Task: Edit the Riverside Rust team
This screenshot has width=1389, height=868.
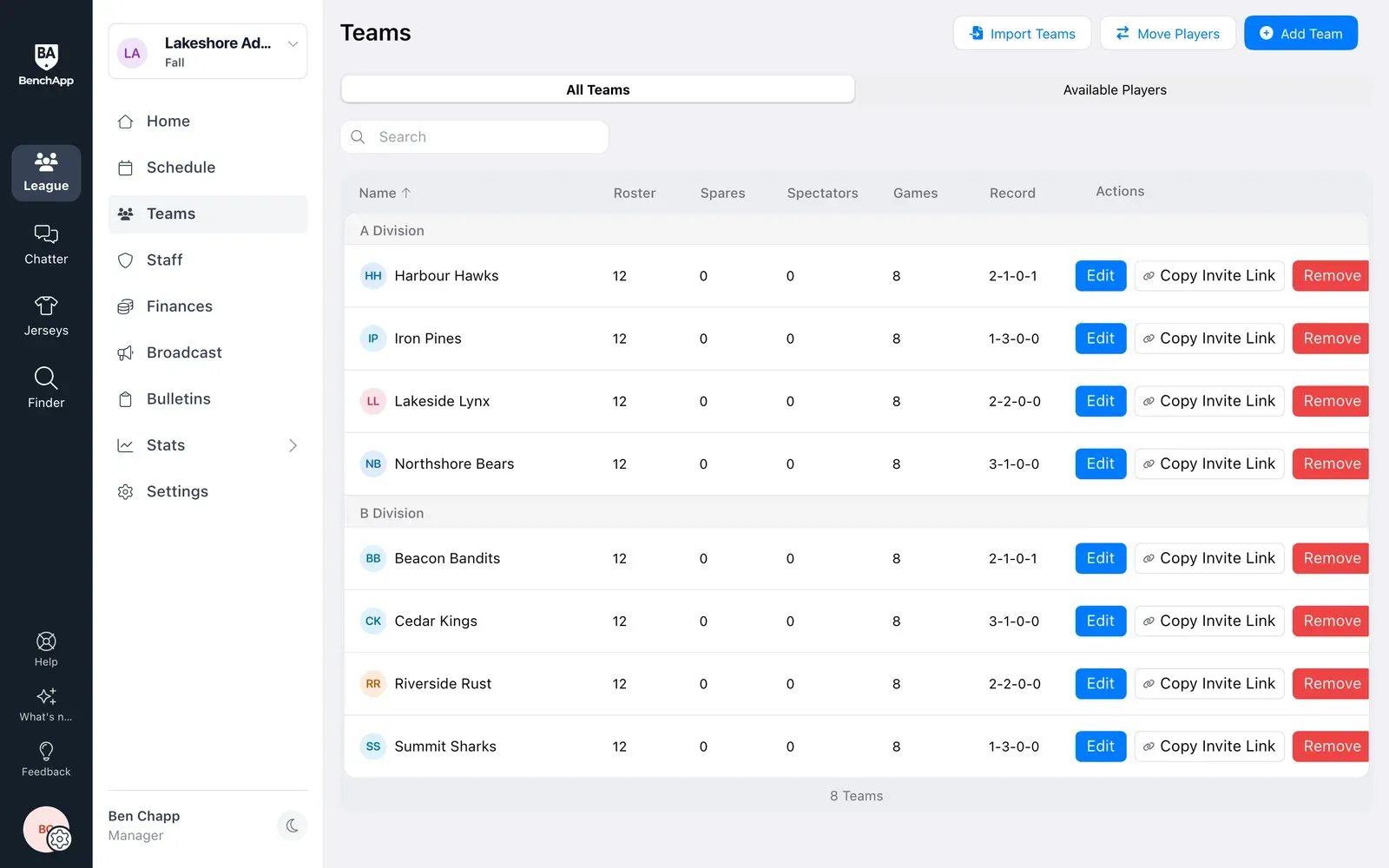Action: (1101, 684)
